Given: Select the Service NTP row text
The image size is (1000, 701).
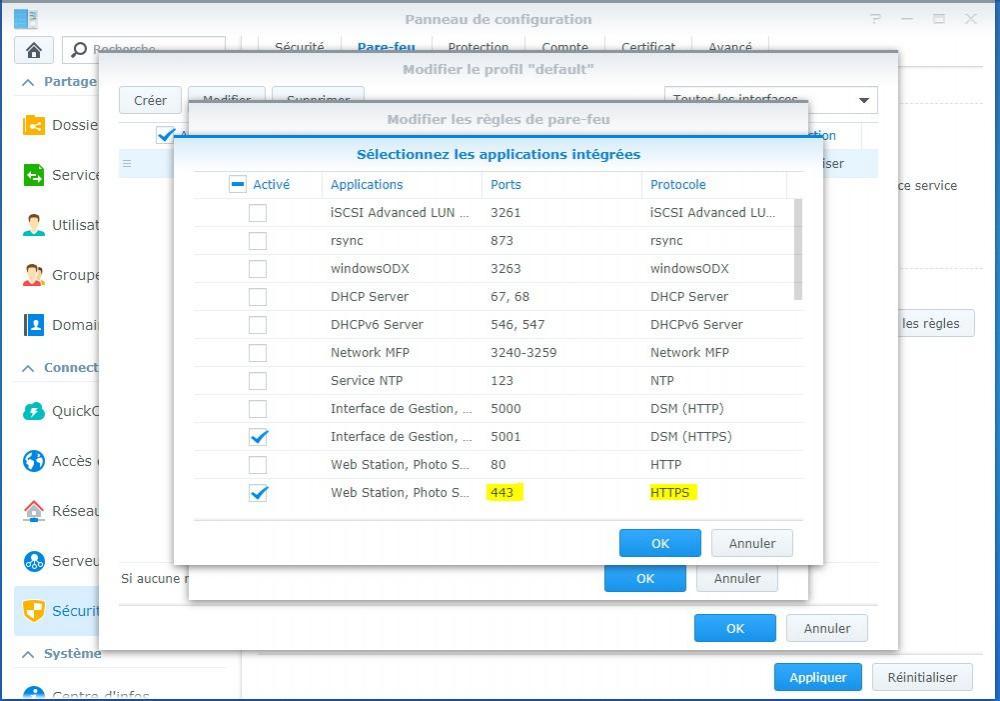Looking at the screenshot, I should click(367, 381).
